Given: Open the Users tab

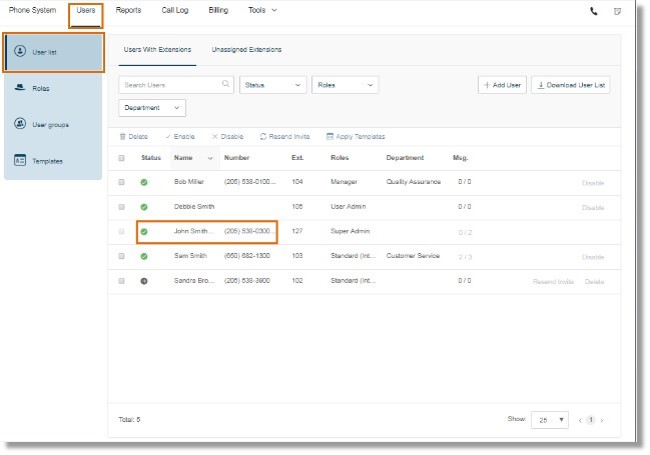Looking at the screenshot, I should point(86,10).
